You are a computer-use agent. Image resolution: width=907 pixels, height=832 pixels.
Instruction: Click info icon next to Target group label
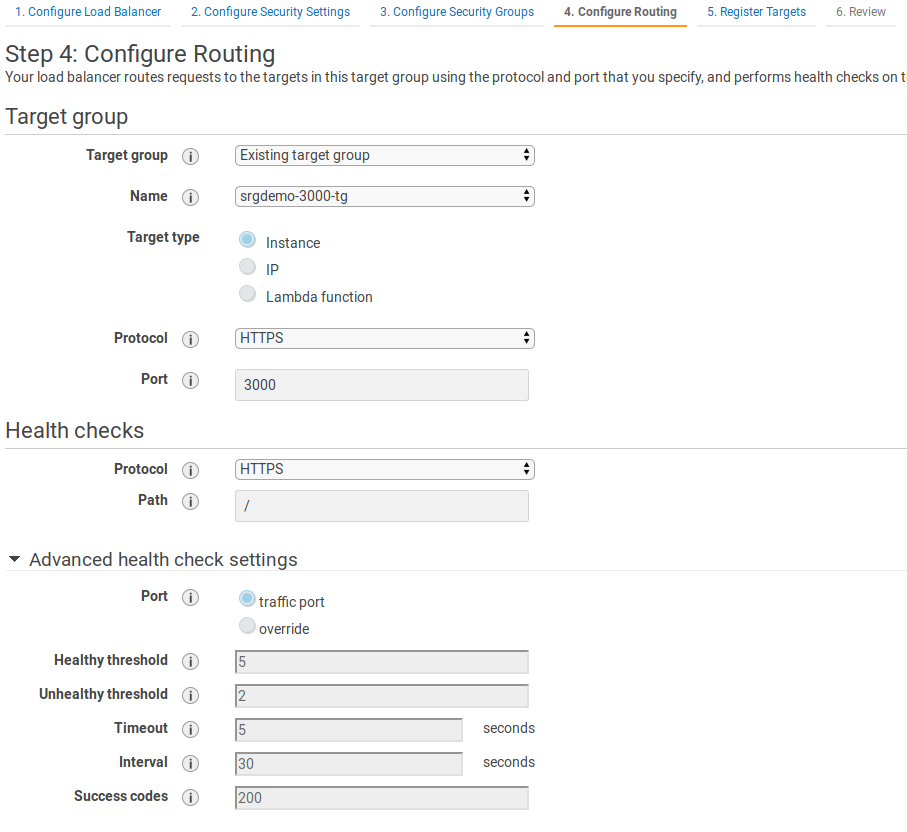pos(190,156)
